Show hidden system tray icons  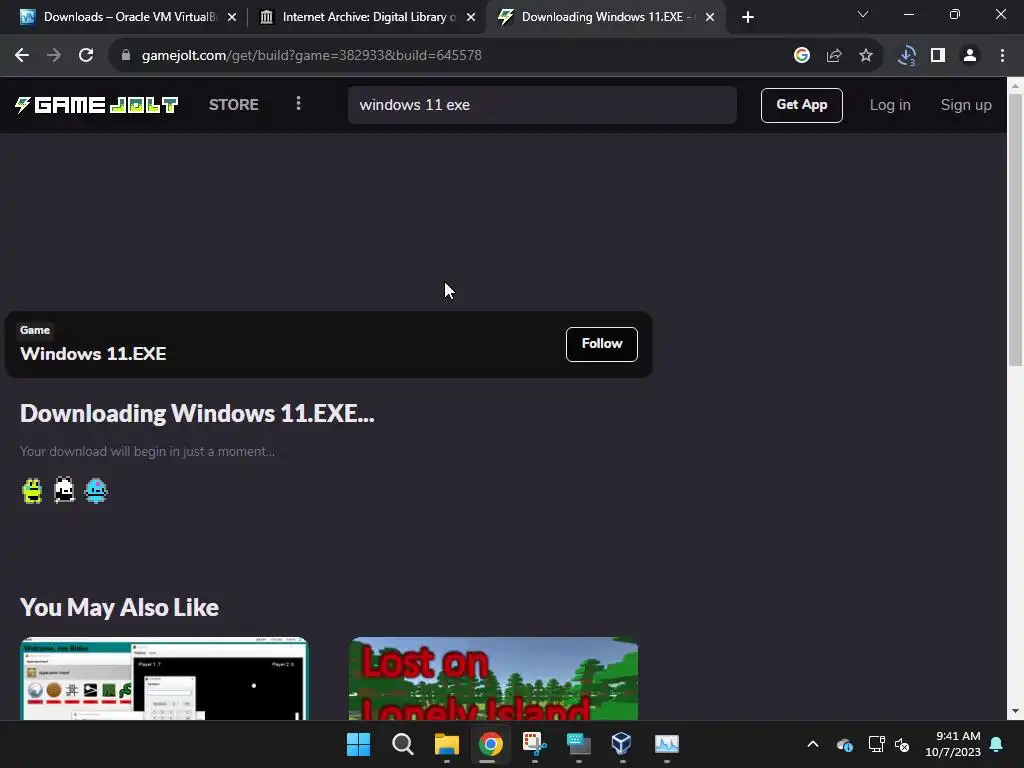pos(812,744)
